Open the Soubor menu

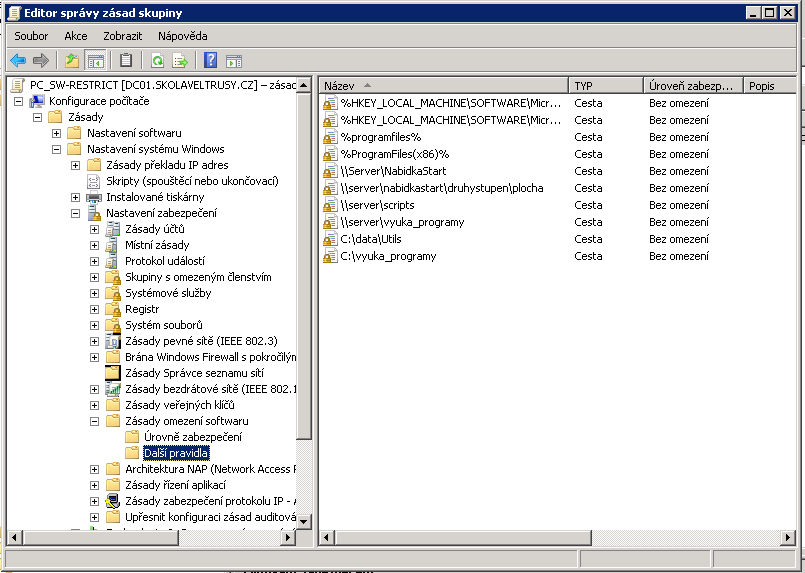(31, 36)
